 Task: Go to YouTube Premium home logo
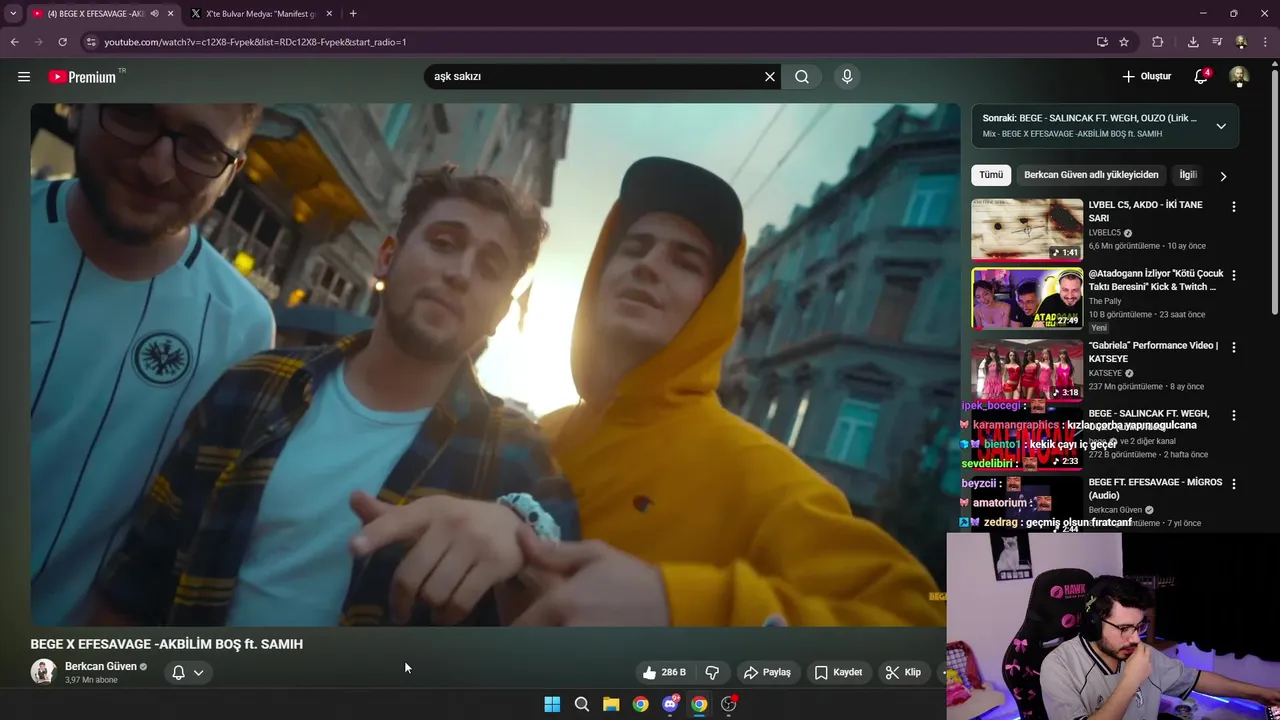82,77
